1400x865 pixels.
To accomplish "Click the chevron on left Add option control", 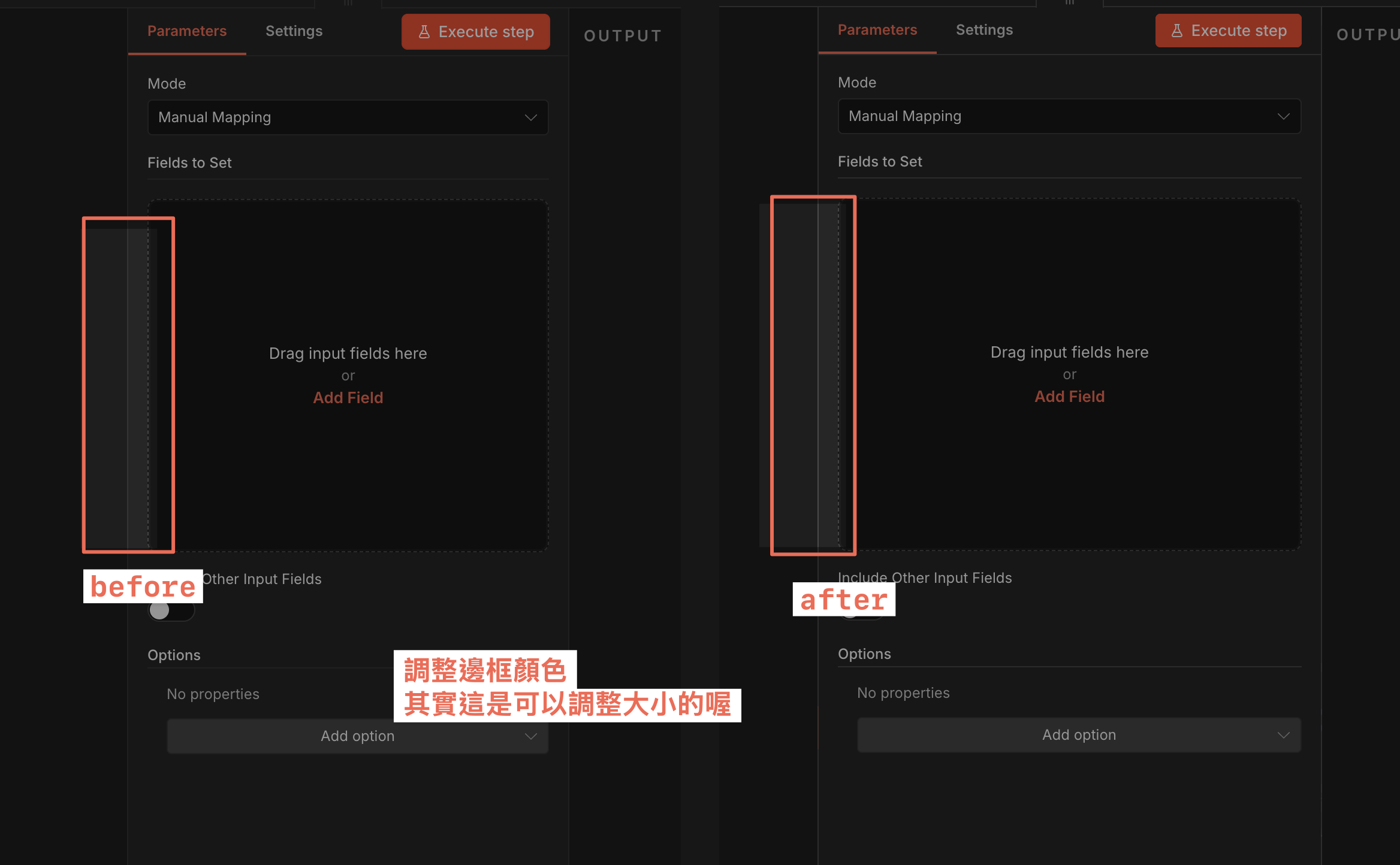I will [x=530, y=736].
